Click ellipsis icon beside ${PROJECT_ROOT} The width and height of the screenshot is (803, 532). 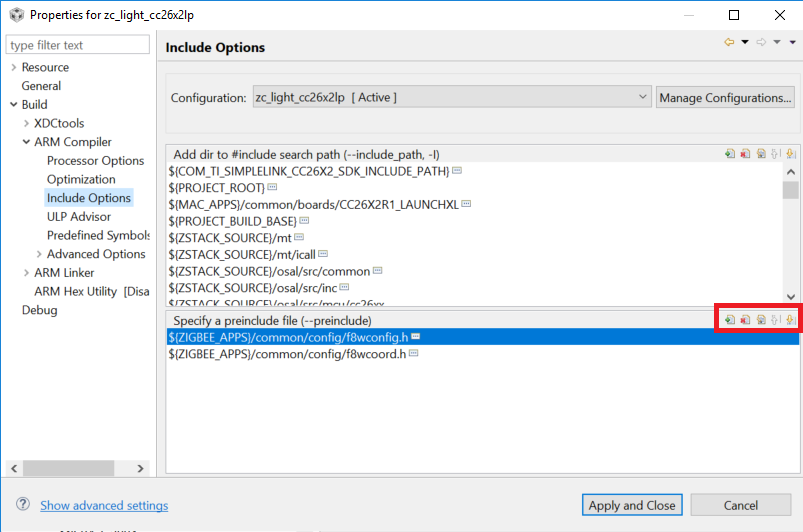point(272,187)
